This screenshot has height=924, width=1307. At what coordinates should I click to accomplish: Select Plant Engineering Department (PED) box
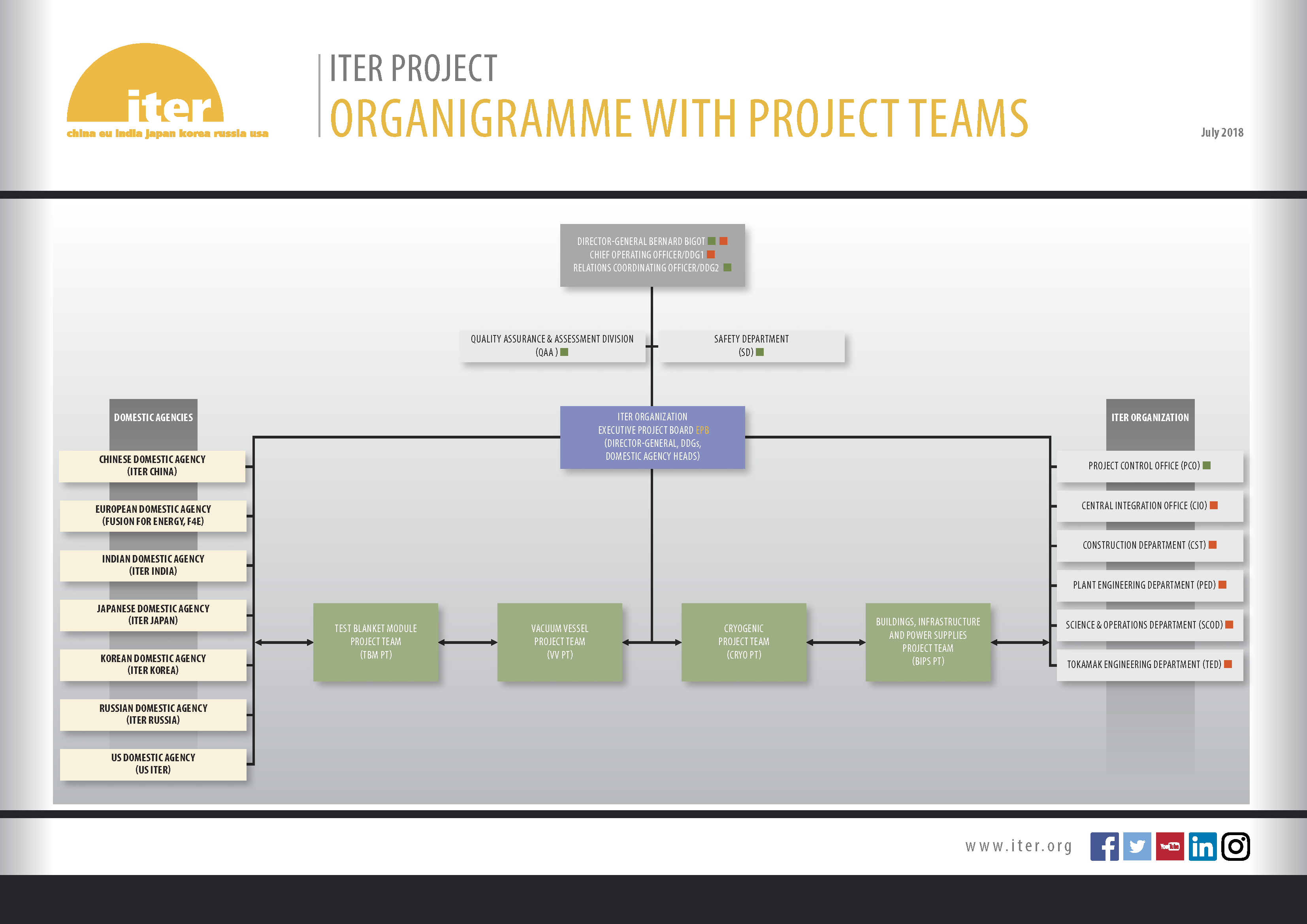(1150, 585)
